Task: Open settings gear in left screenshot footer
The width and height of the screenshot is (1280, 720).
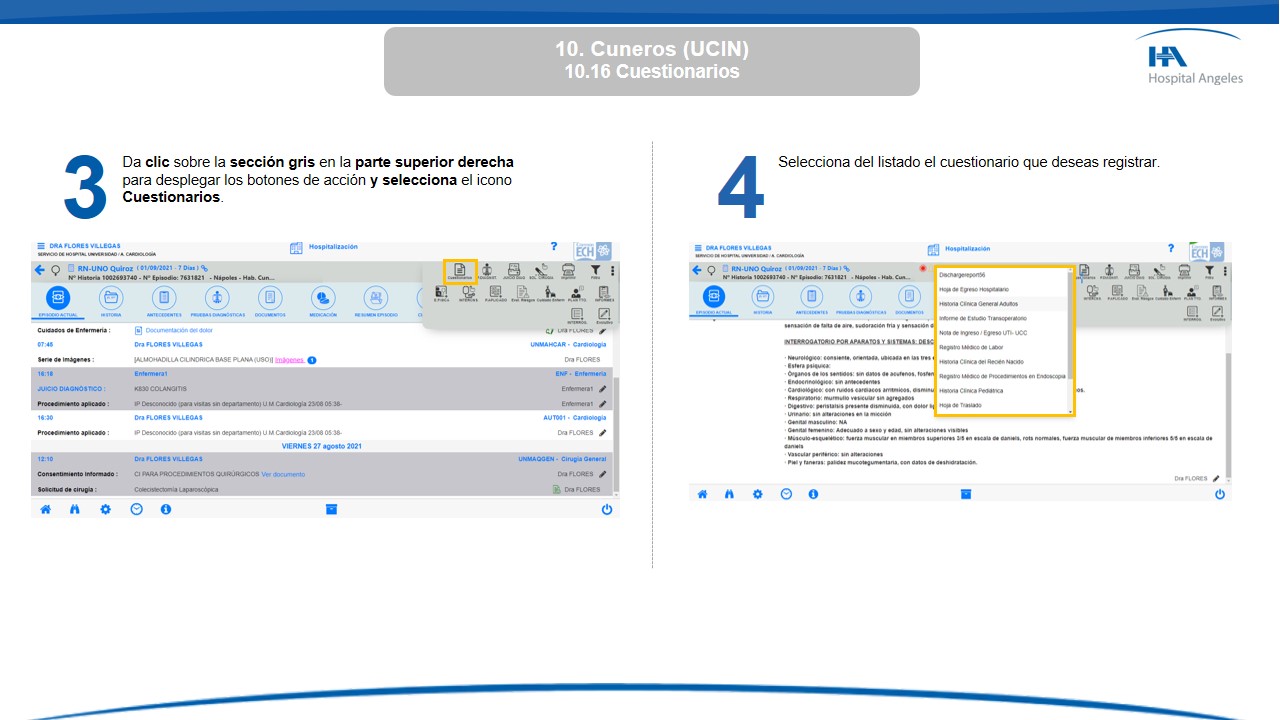Action: point(105,509)
